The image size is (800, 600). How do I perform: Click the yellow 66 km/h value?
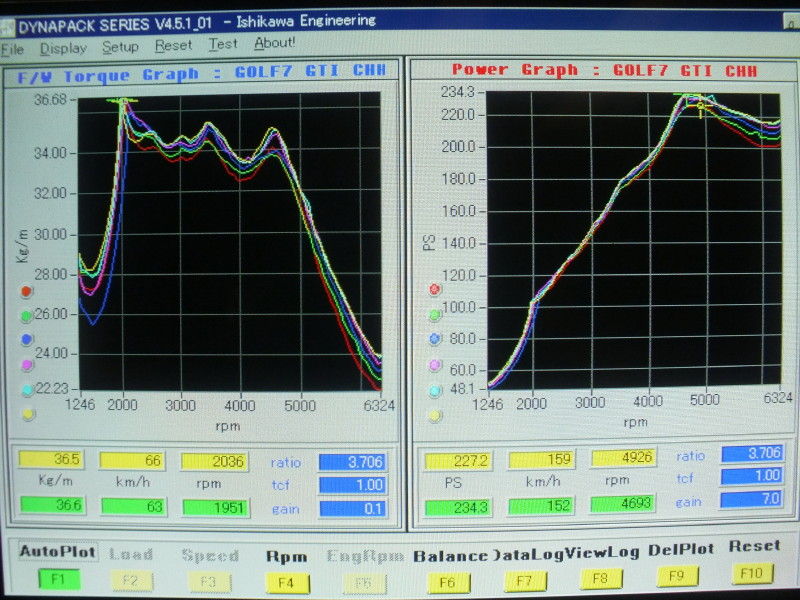[132, 460]
